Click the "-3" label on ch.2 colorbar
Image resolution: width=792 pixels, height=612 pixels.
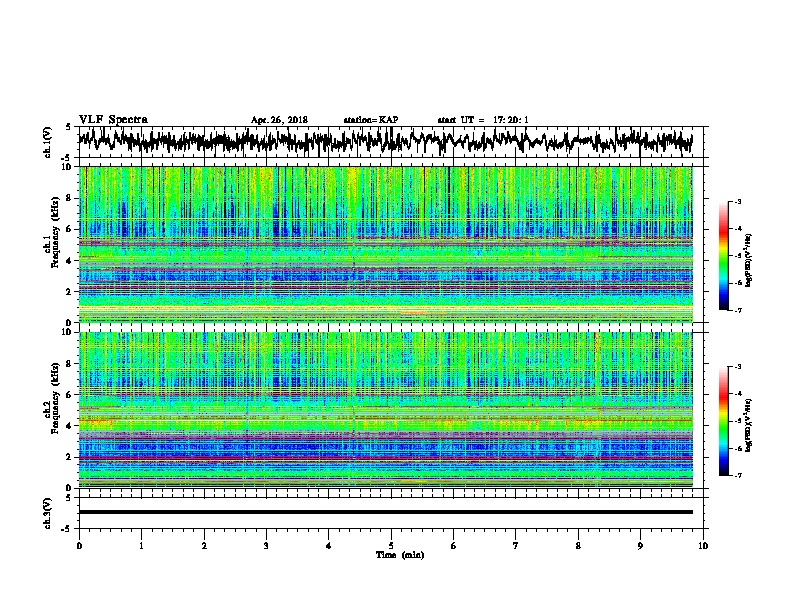[x=737, y=367]
